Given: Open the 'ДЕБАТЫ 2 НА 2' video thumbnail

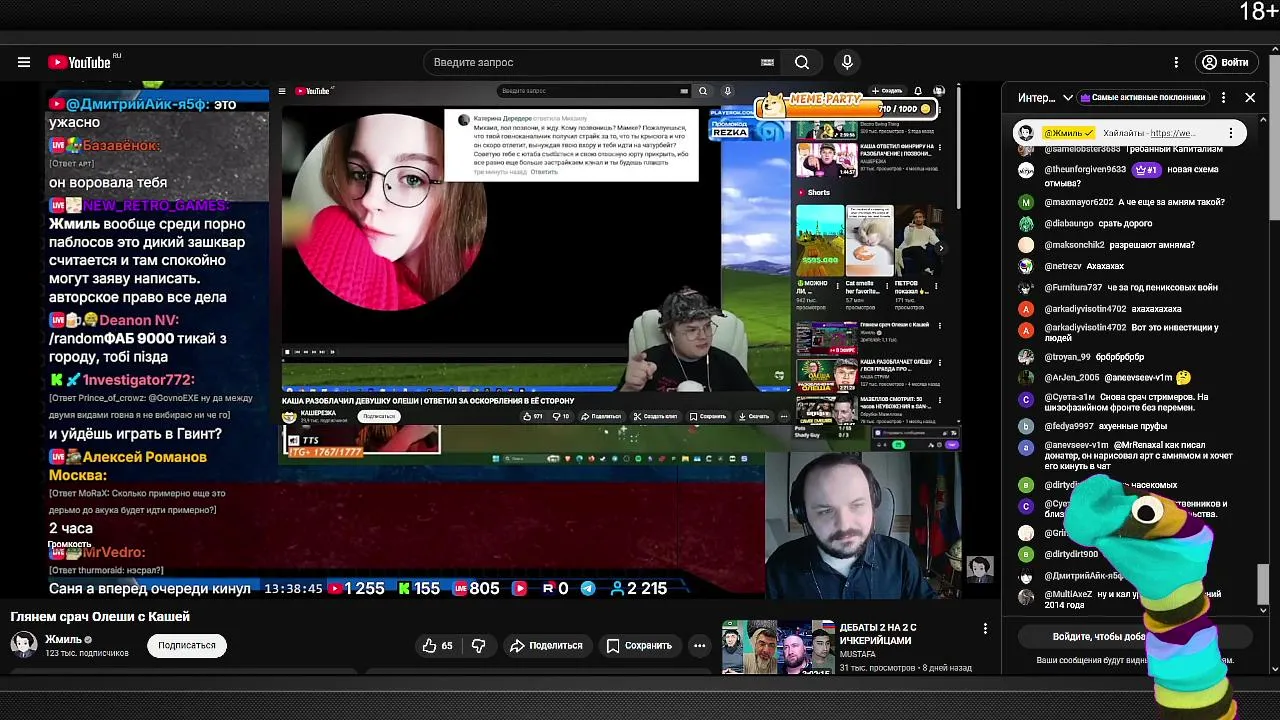Looking at the screenshot, I should point(778,647).
